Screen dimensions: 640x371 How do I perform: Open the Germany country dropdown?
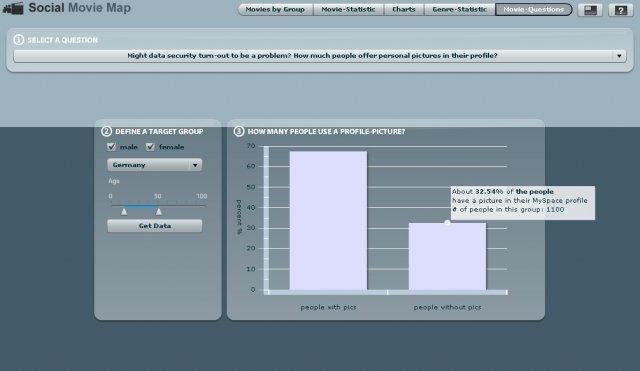click(x=154, y=165)
